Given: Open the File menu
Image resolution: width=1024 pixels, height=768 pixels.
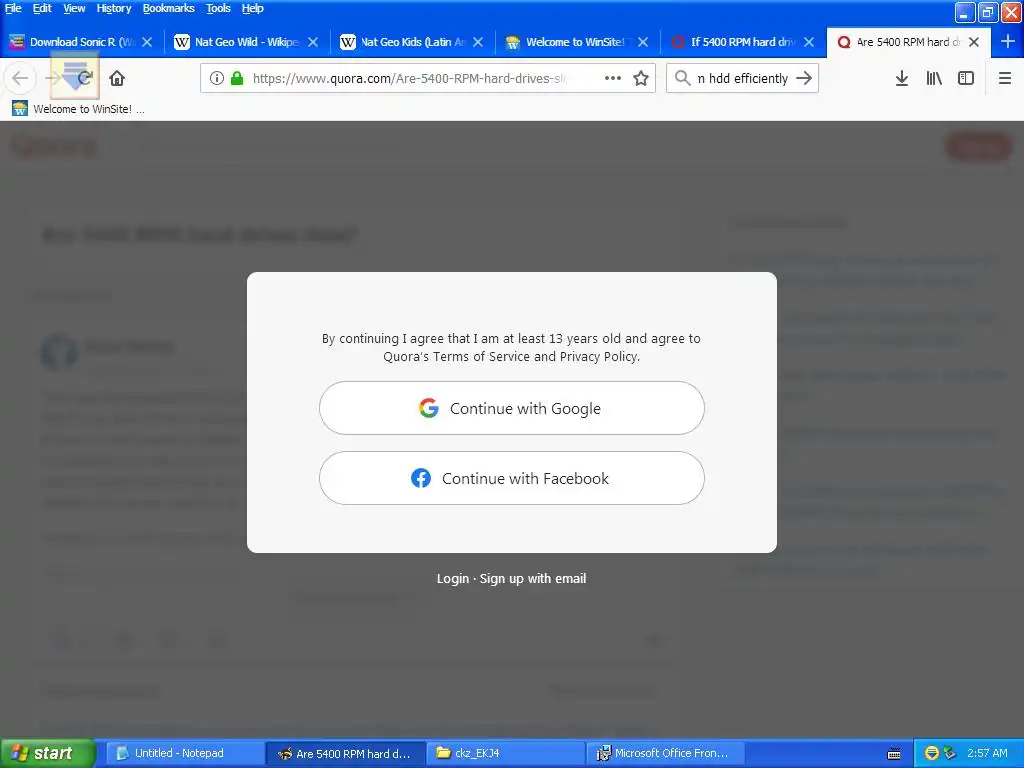Looking at the screenshot, I should [x=13, y=8].
